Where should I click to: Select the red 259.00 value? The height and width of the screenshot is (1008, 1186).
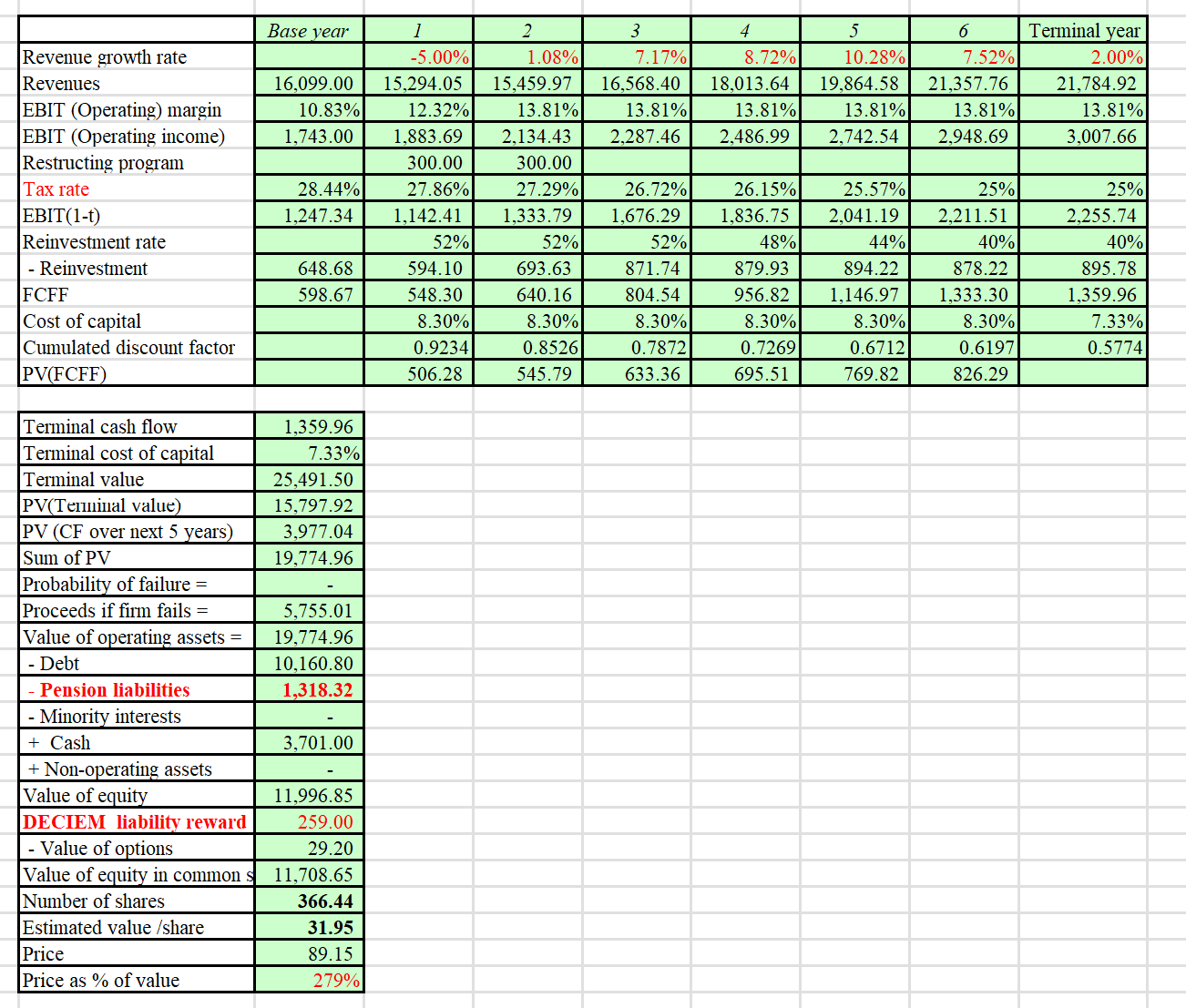pos(309,823)
